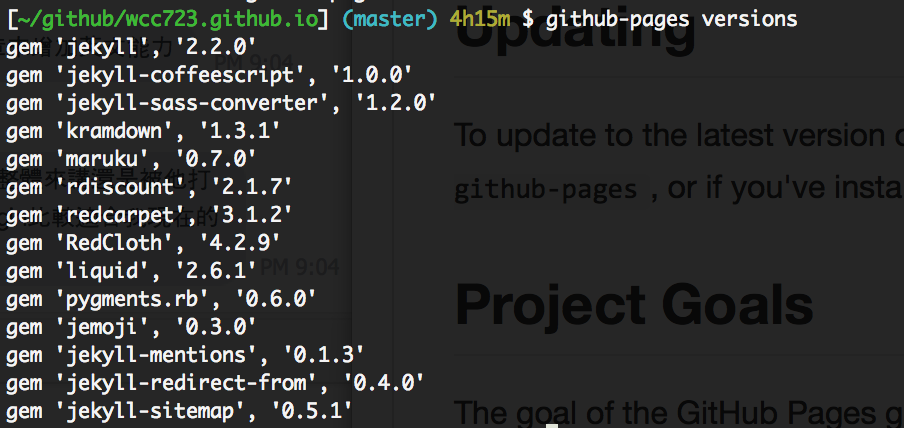Click the gem 'liquid', '2.6.1' line

(131, 271)
